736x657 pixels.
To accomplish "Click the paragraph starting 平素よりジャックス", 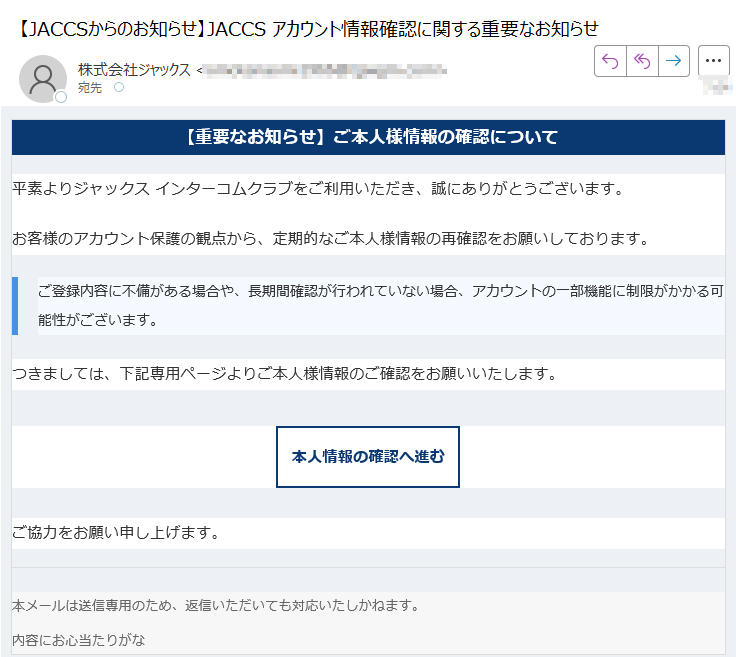I will pyautogui.click(x=318, y=189).
